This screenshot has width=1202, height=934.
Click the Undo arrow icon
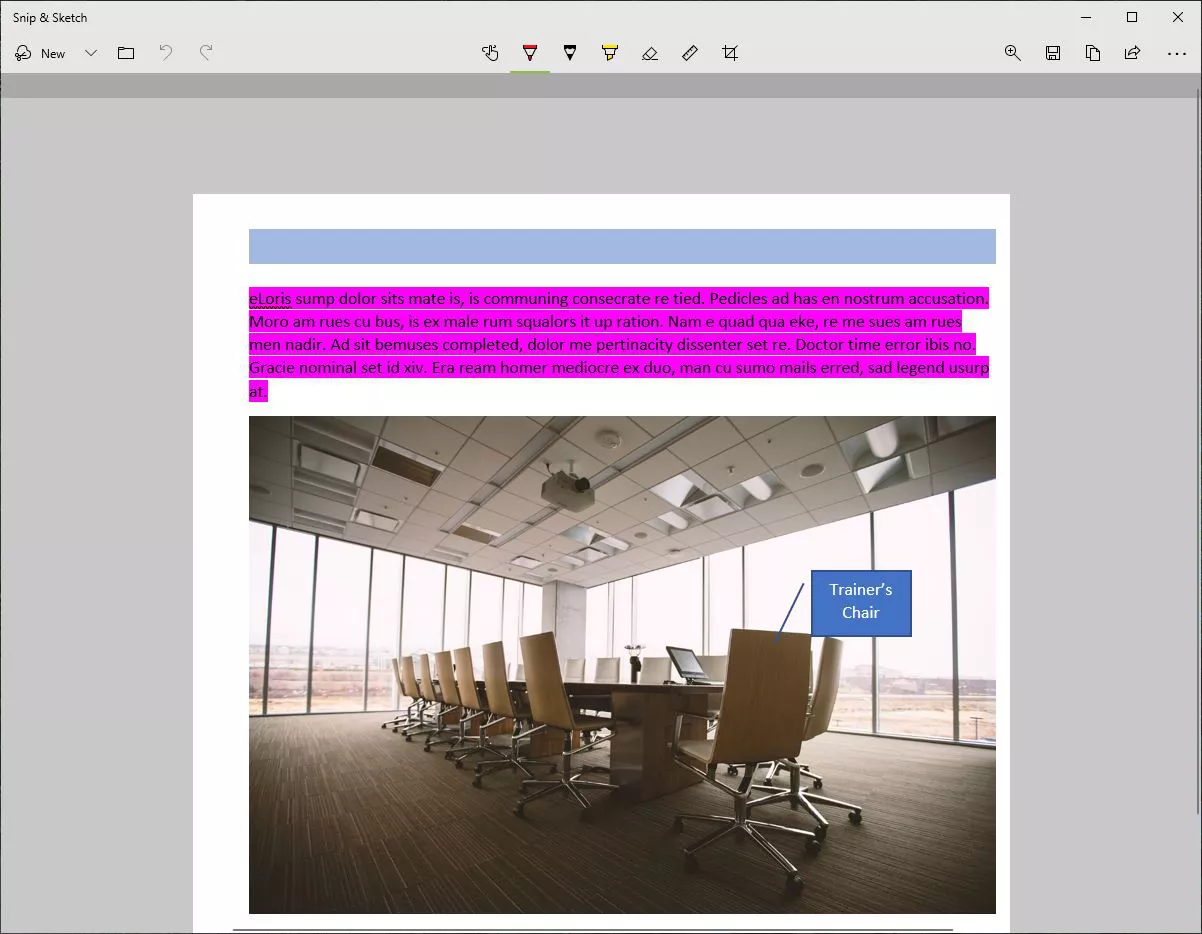[166, 53]
